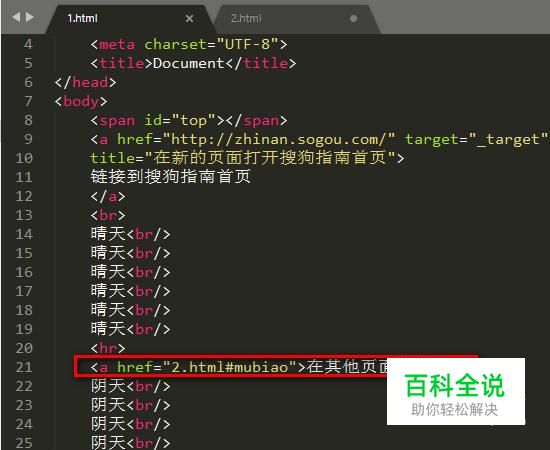Go to next tab with right arrow

click(x=30, y=17)
